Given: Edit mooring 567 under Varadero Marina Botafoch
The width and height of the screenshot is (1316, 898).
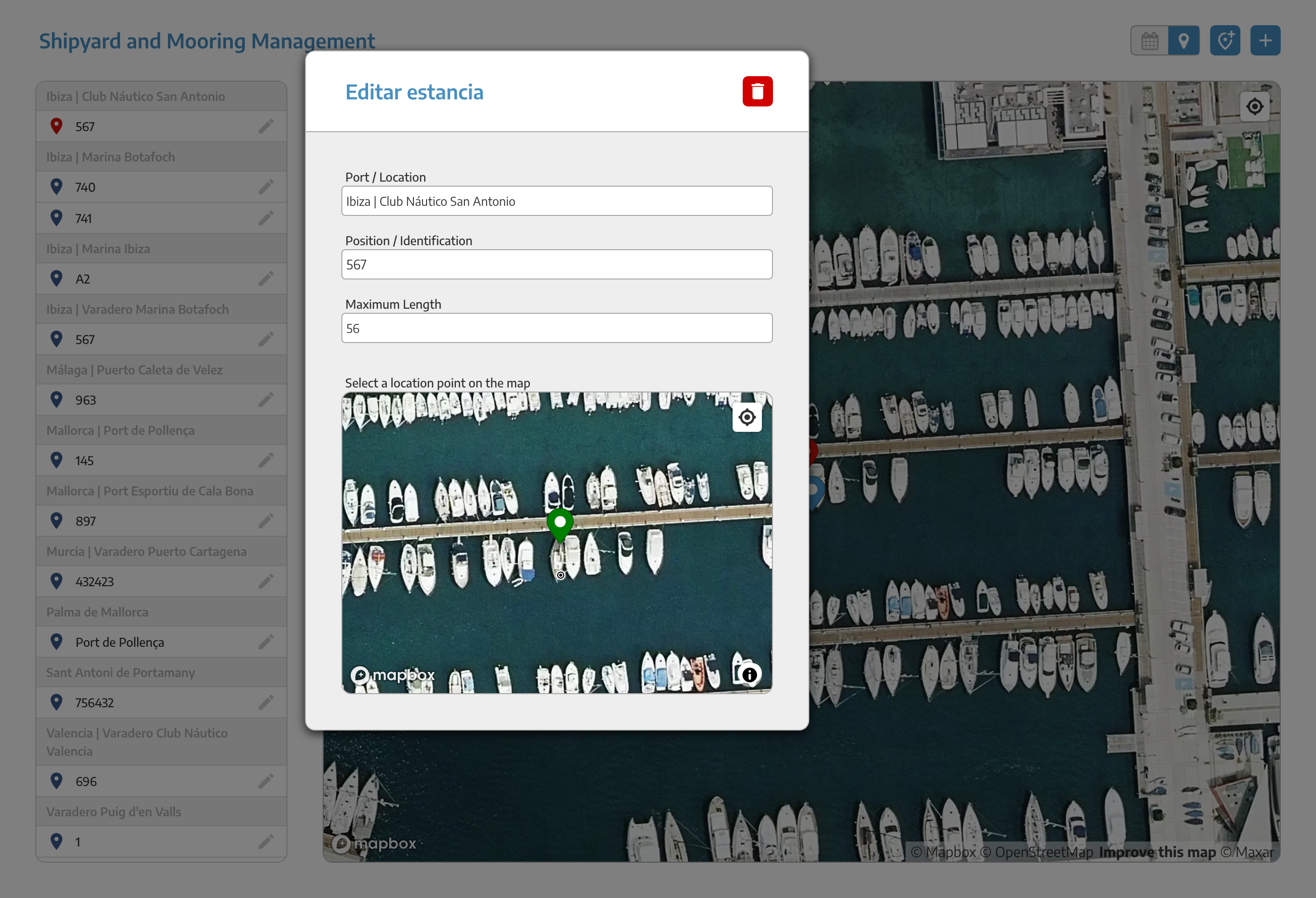Looking at the screenshot, I should (266, 340).
